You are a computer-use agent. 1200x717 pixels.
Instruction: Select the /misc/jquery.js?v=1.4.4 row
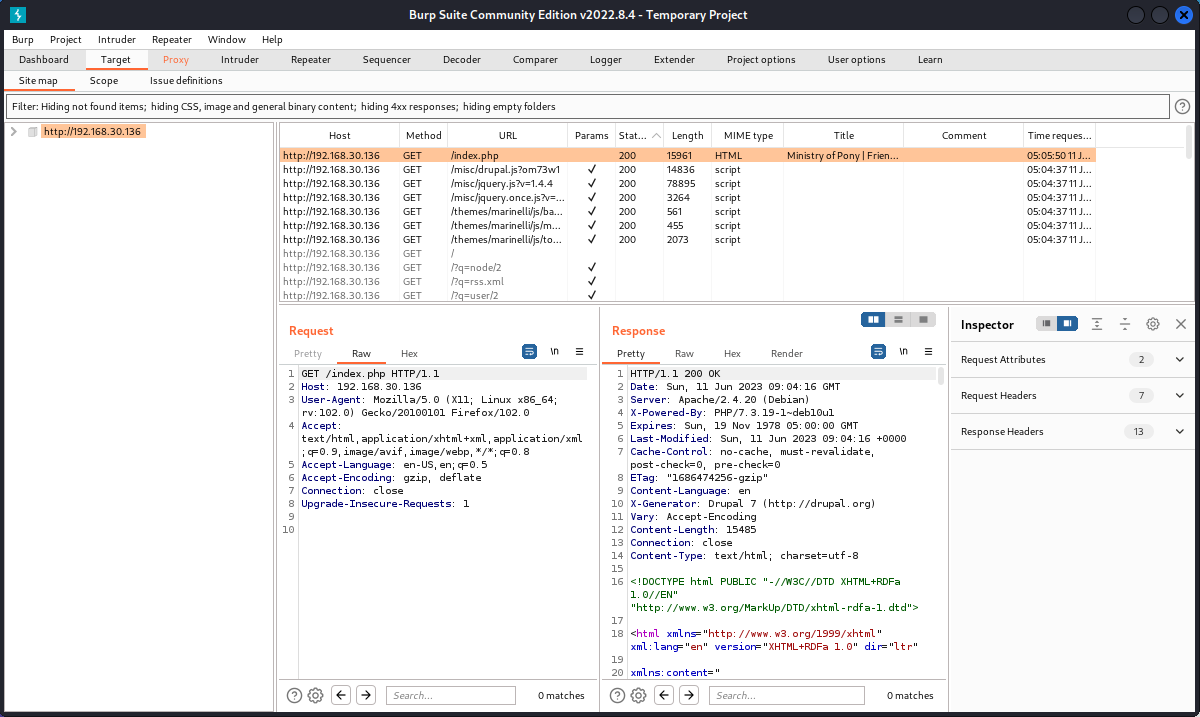[688, 184]
